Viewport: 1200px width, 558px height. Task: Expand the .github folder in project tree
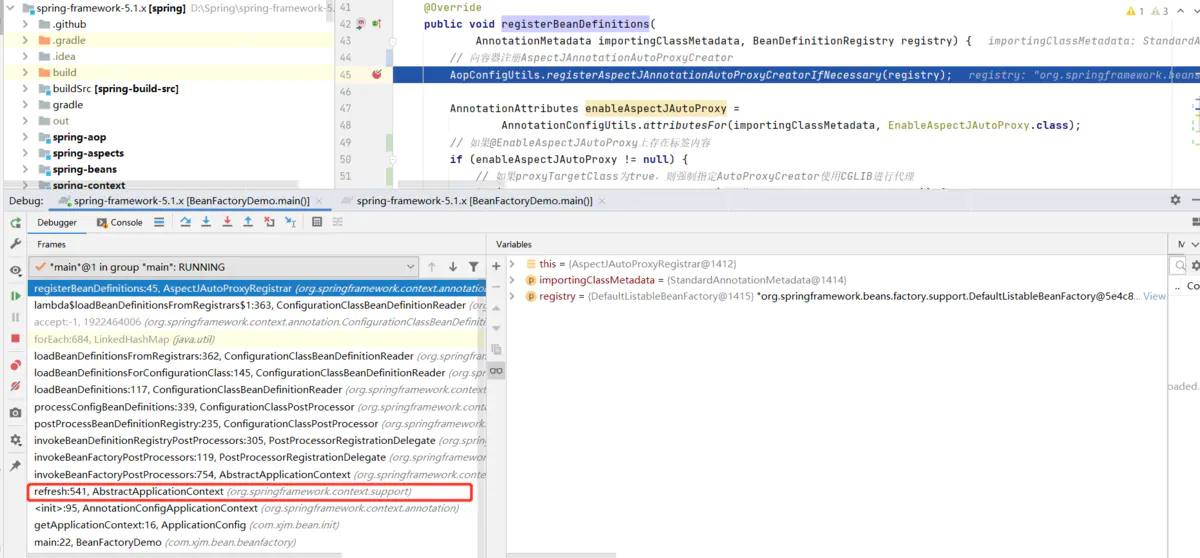[x=25, y=24]
